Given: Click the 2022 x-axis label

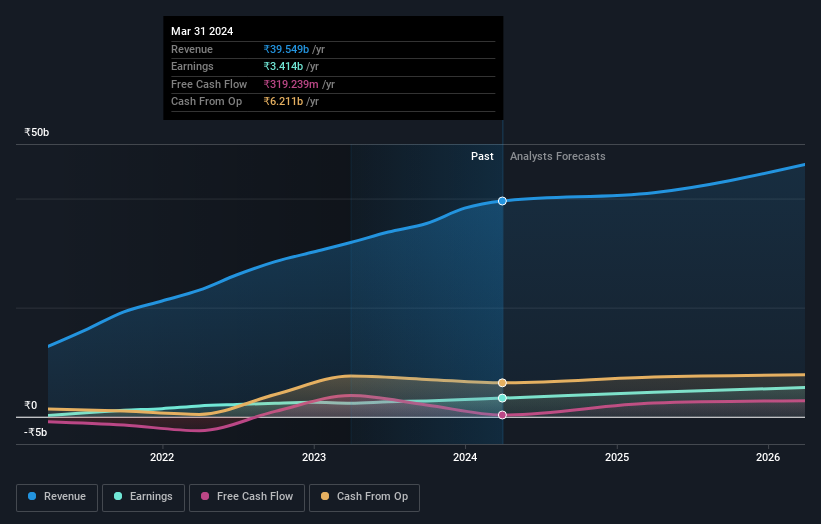Looking at the screenshot, I should click(162, 457).
